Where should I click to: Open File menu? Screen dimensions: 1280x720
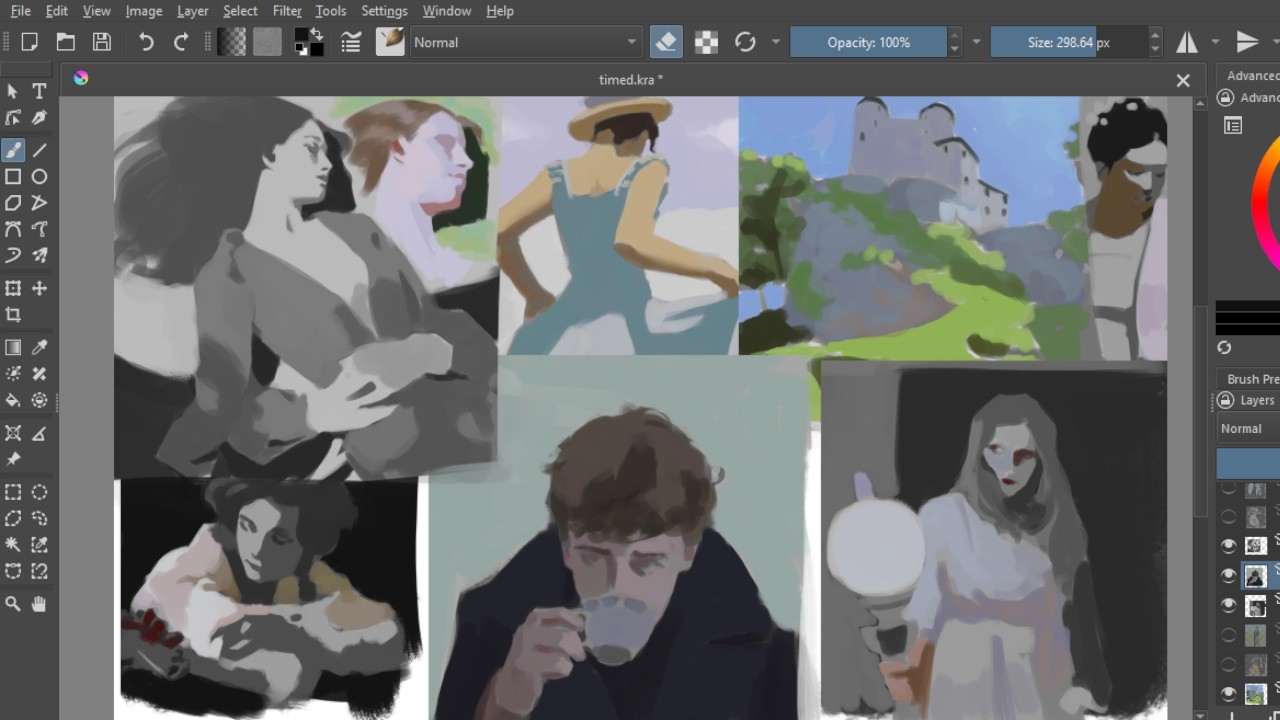20,11
